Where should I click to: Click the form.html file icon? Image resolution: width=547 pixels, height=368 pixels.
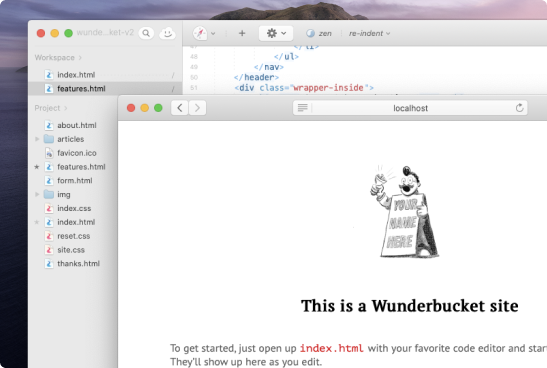49,180
